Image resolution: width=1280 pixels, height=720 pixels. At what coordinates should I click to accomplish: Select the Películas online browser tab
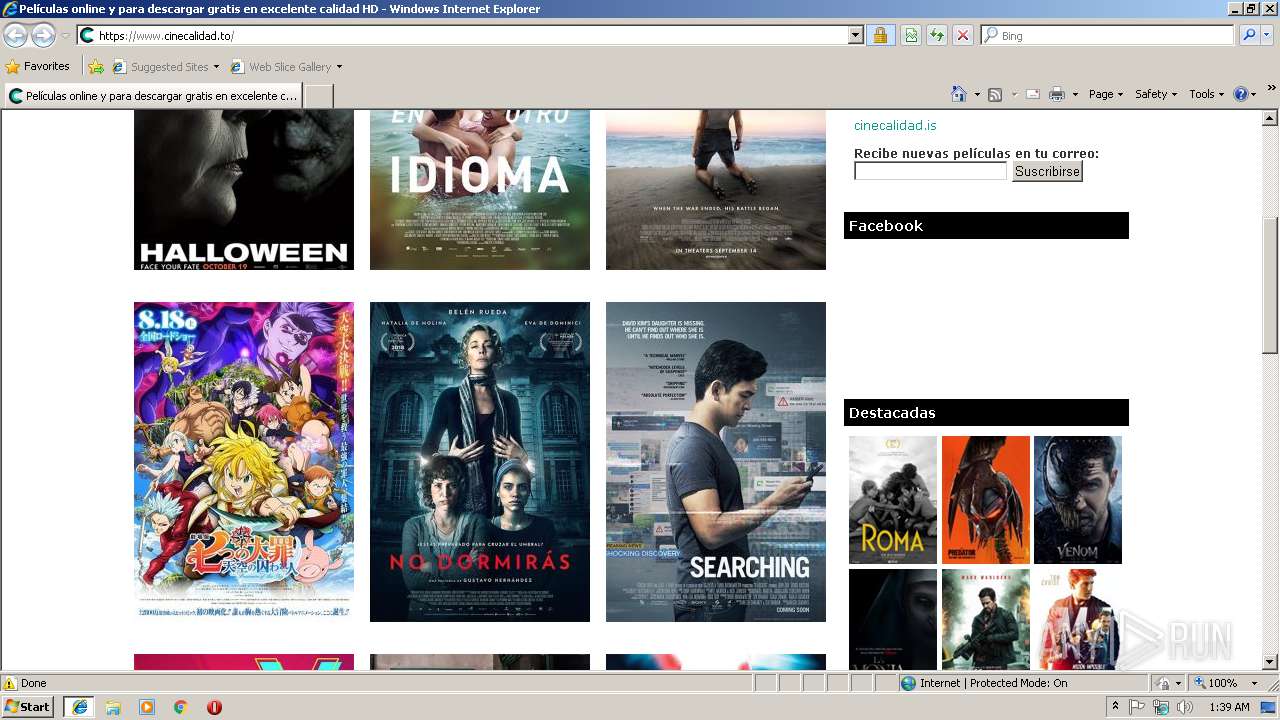(x=153, y=96)
